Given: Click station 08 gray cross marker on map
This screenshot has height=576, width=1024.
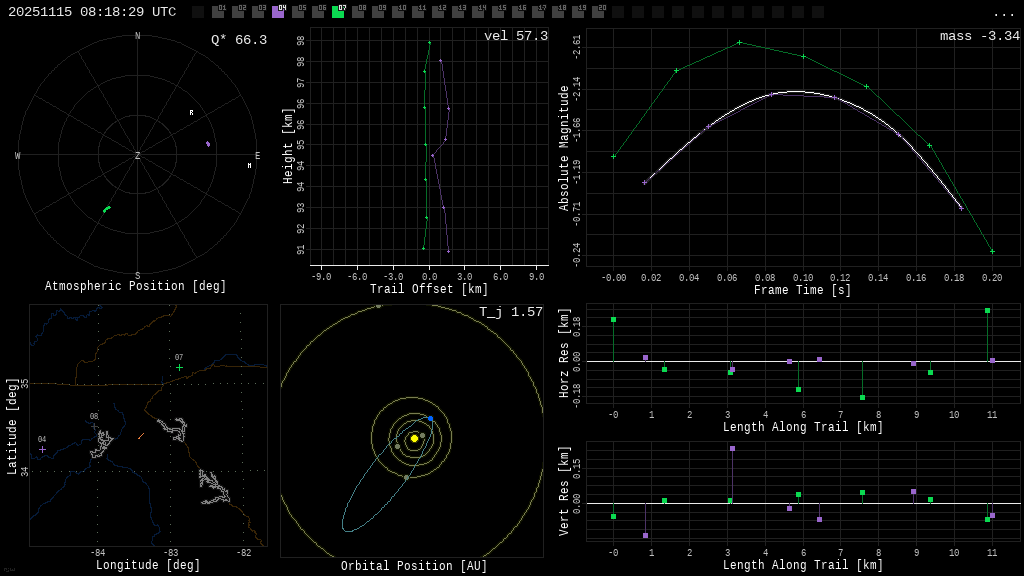Looking at the screenshot, I should coord(95,426).
